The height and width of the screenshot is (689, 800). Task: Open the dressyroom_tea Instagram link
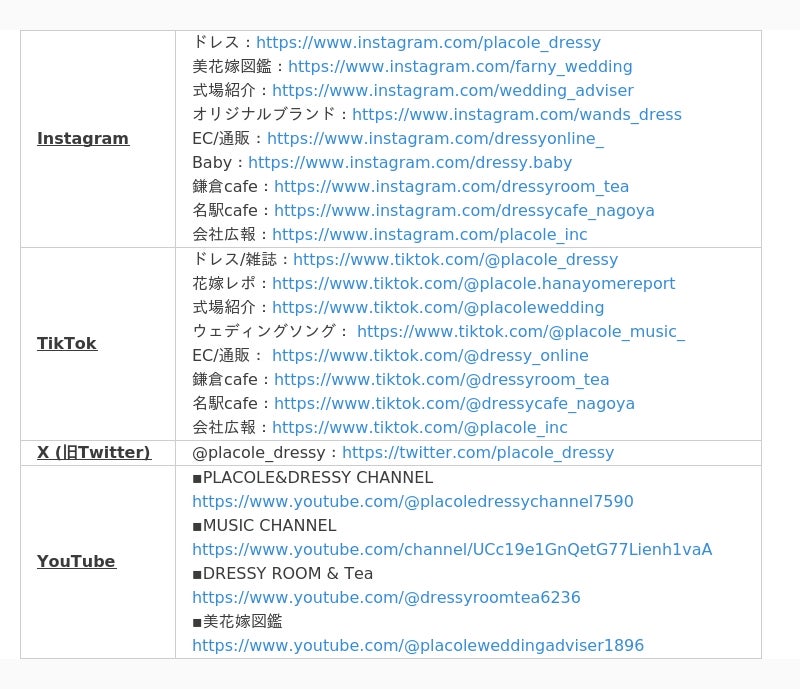click(451, 187)
